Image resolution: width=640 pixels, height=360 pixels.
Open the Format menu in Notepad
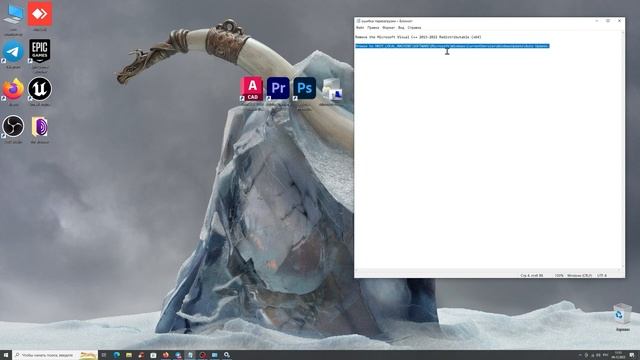388,28
